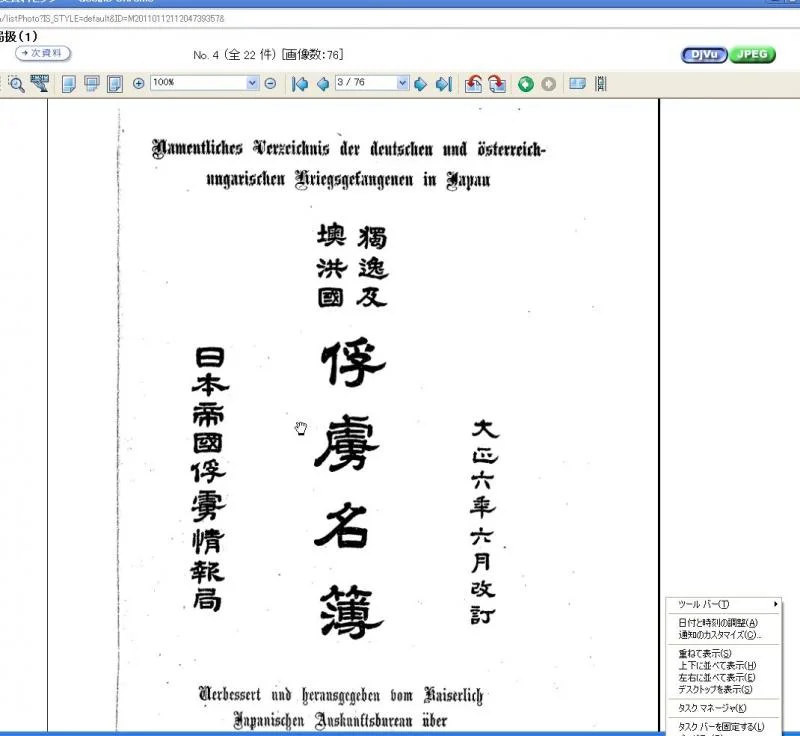The image size is (800, 736).
Task: Select 上下に並べて表示(H) menu entry
Action: click(723, 665)
